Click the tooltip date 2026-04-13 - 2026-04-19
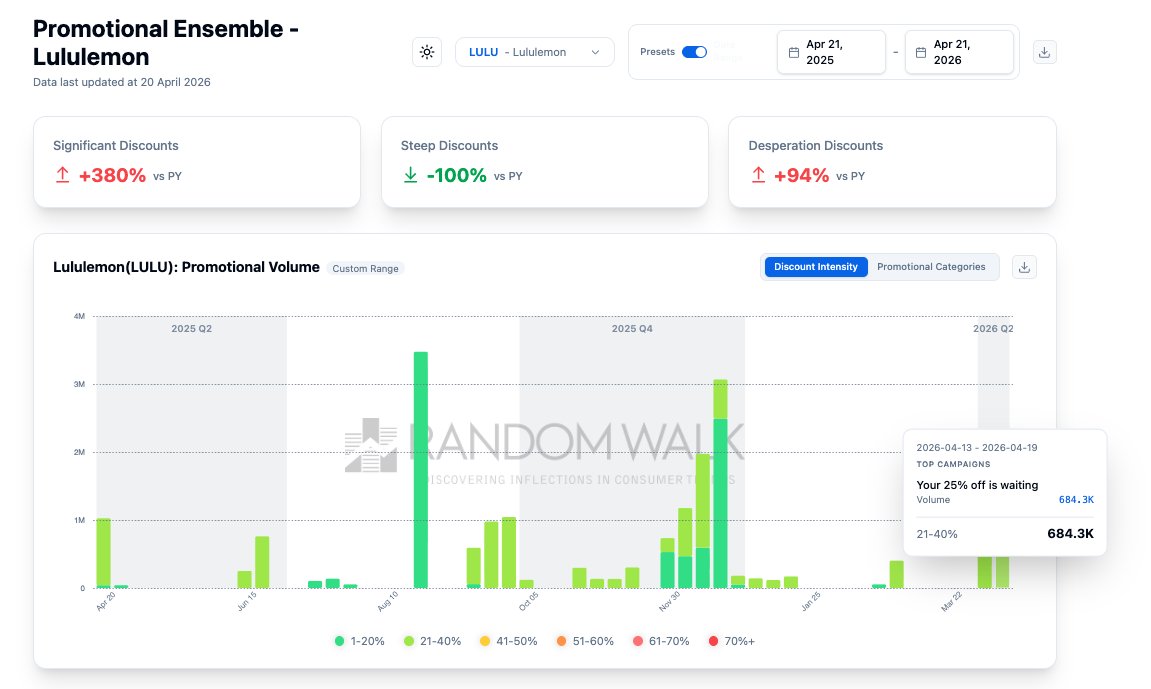 point(976,448)
